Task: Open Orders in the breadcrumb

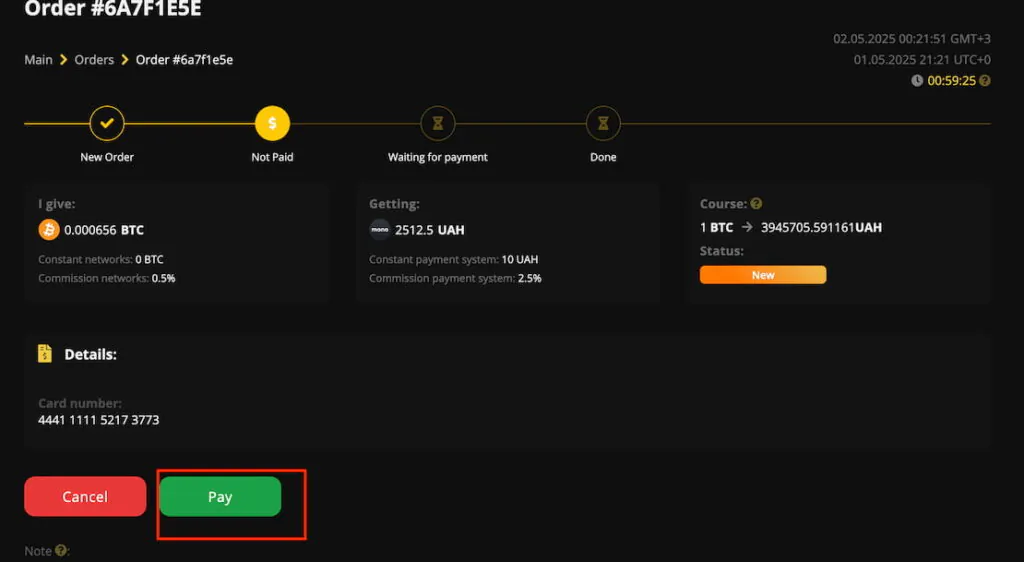Action: (x=94, y=59)
